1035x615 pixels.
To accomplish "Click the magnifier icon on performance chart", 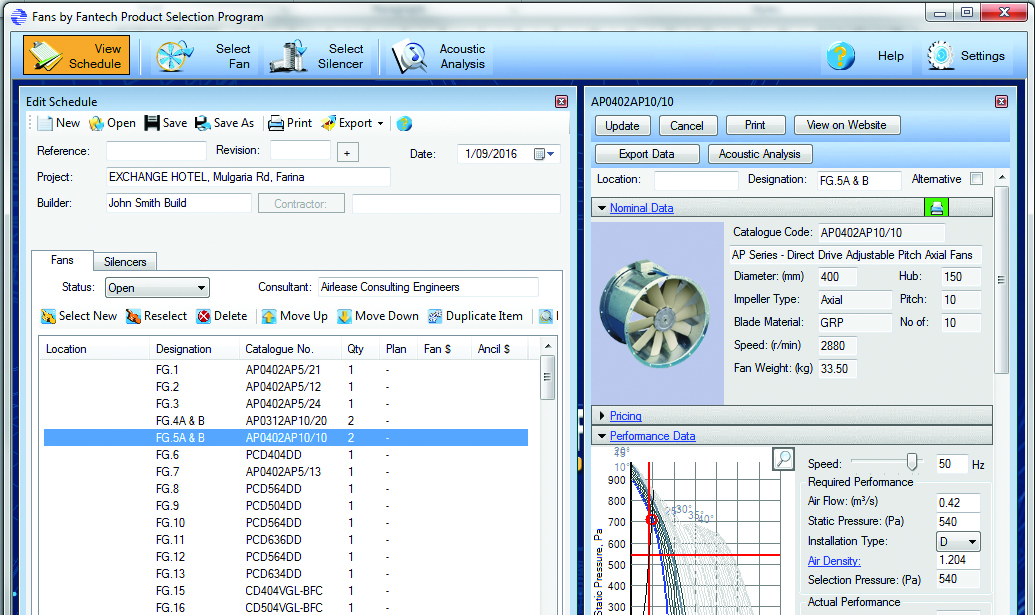I will coord(784,459).
